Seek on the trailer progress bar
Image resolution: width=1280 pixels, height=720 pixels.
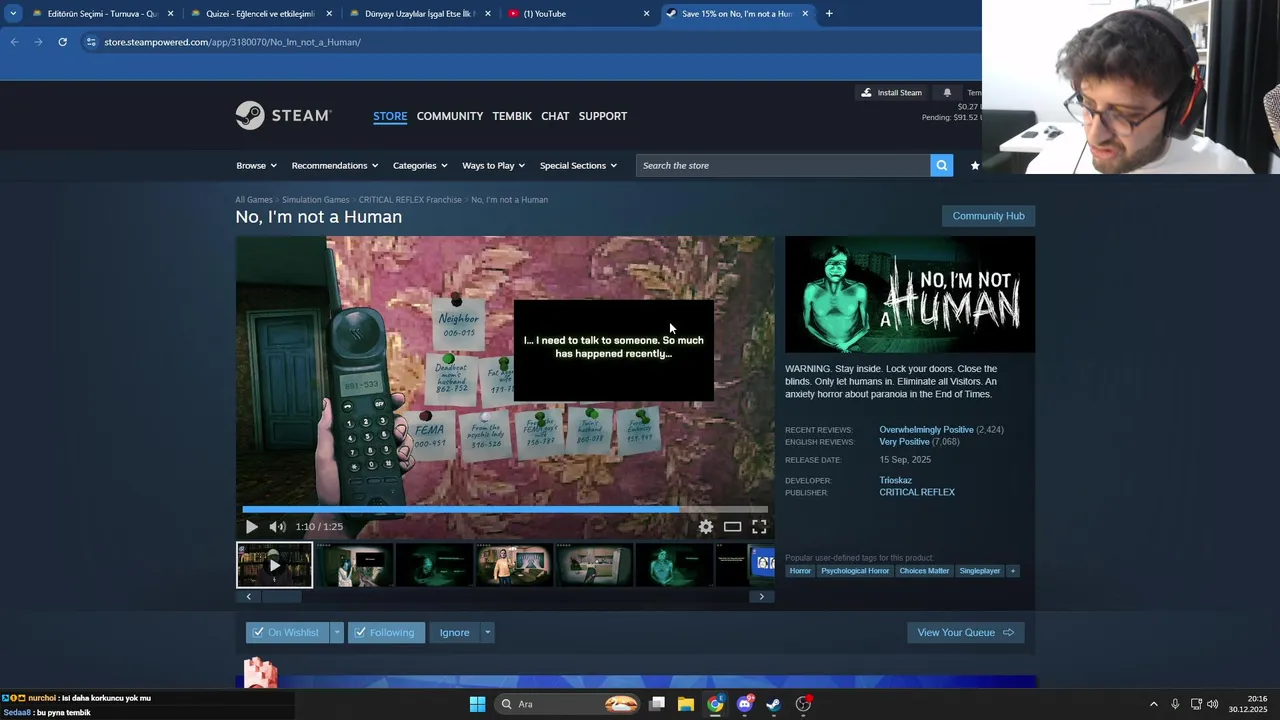coord(505,509)
